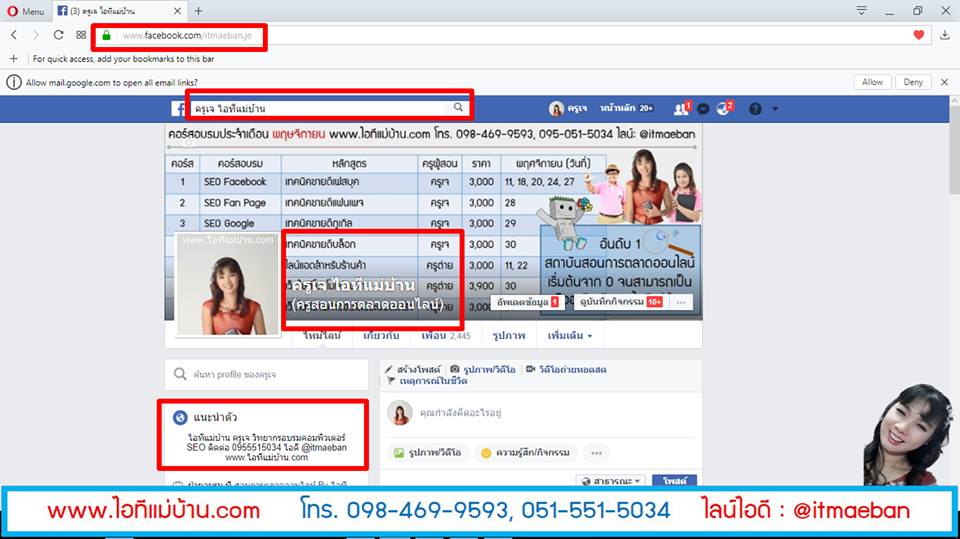Go to หน้าหลัก home link
The width and height of the screenshot is (960, 539).
[x=626, y=108]
